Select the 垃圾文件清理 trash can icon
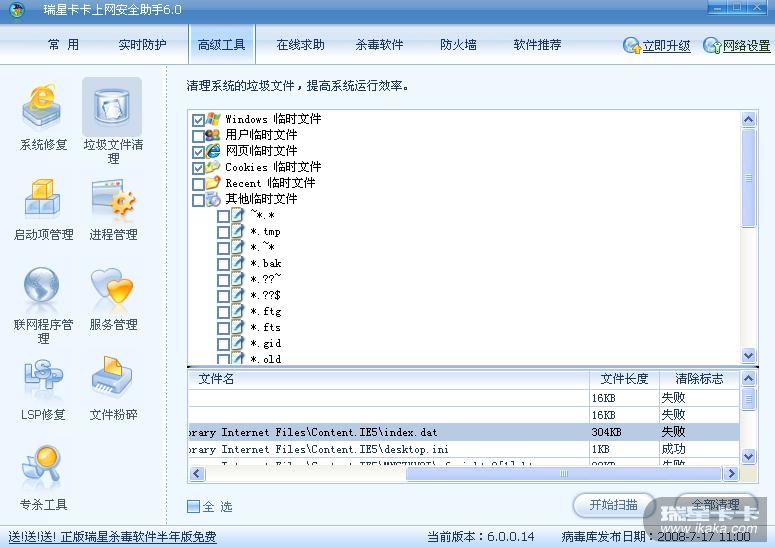Image resolution: width=775 pixels, height=548 pixels. click(x=112, y=106)
